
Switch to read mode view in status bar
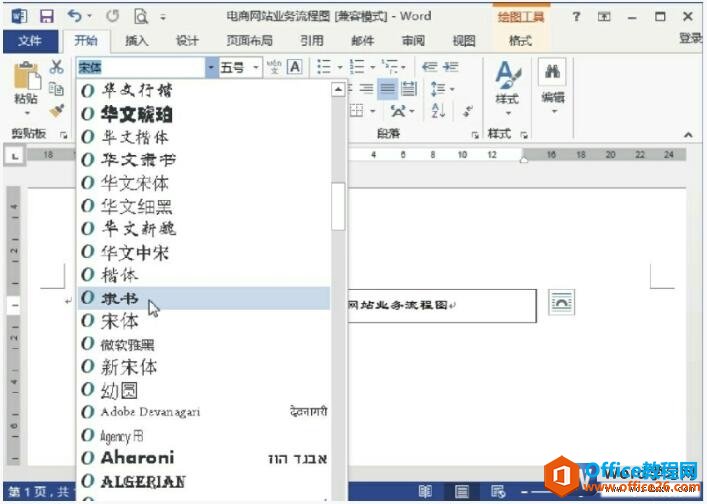(425, 491)
